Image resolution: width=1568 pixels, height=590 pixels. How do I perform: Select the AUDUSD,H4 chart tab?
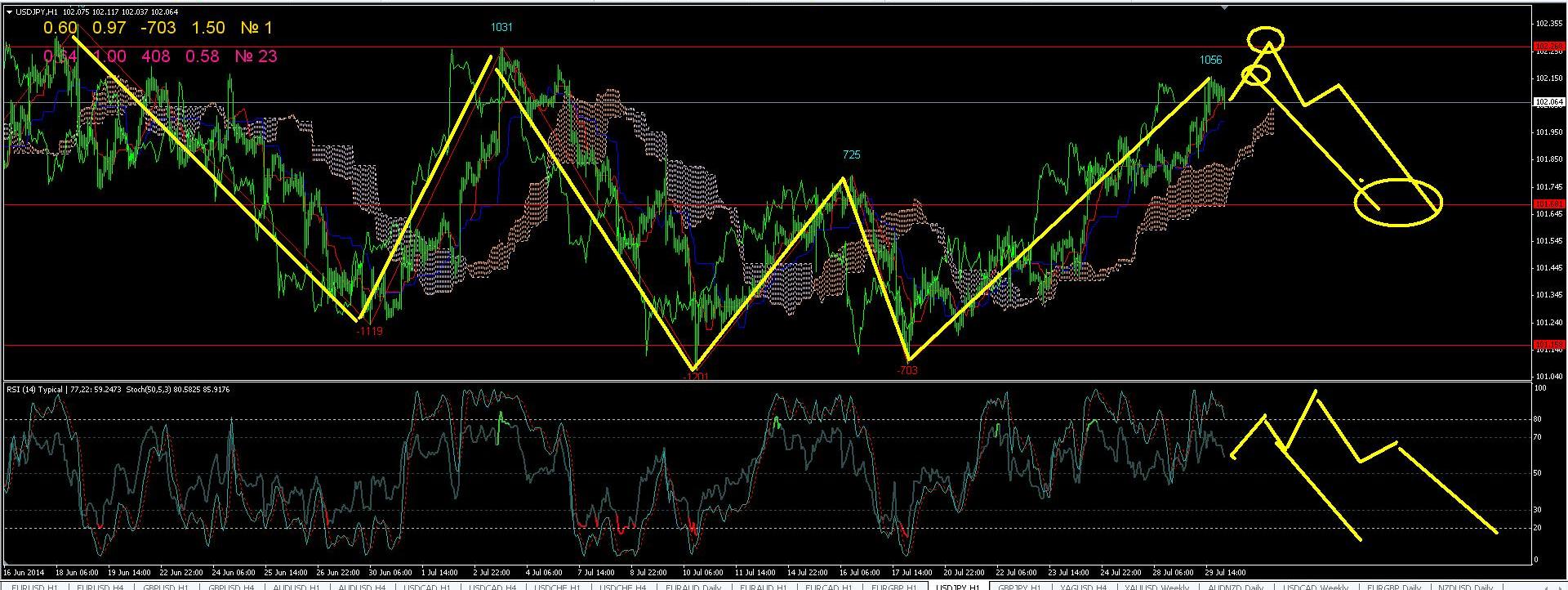click(362, 586)
